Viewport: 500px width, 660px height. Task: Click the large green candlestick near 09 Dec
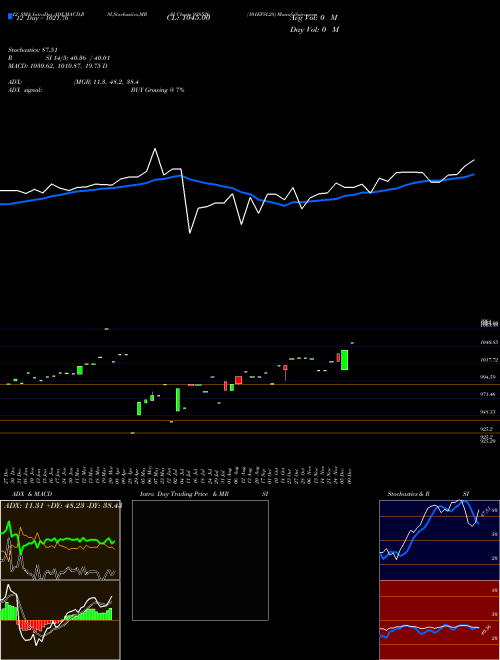pyautogui.click(x=344, y=360)
